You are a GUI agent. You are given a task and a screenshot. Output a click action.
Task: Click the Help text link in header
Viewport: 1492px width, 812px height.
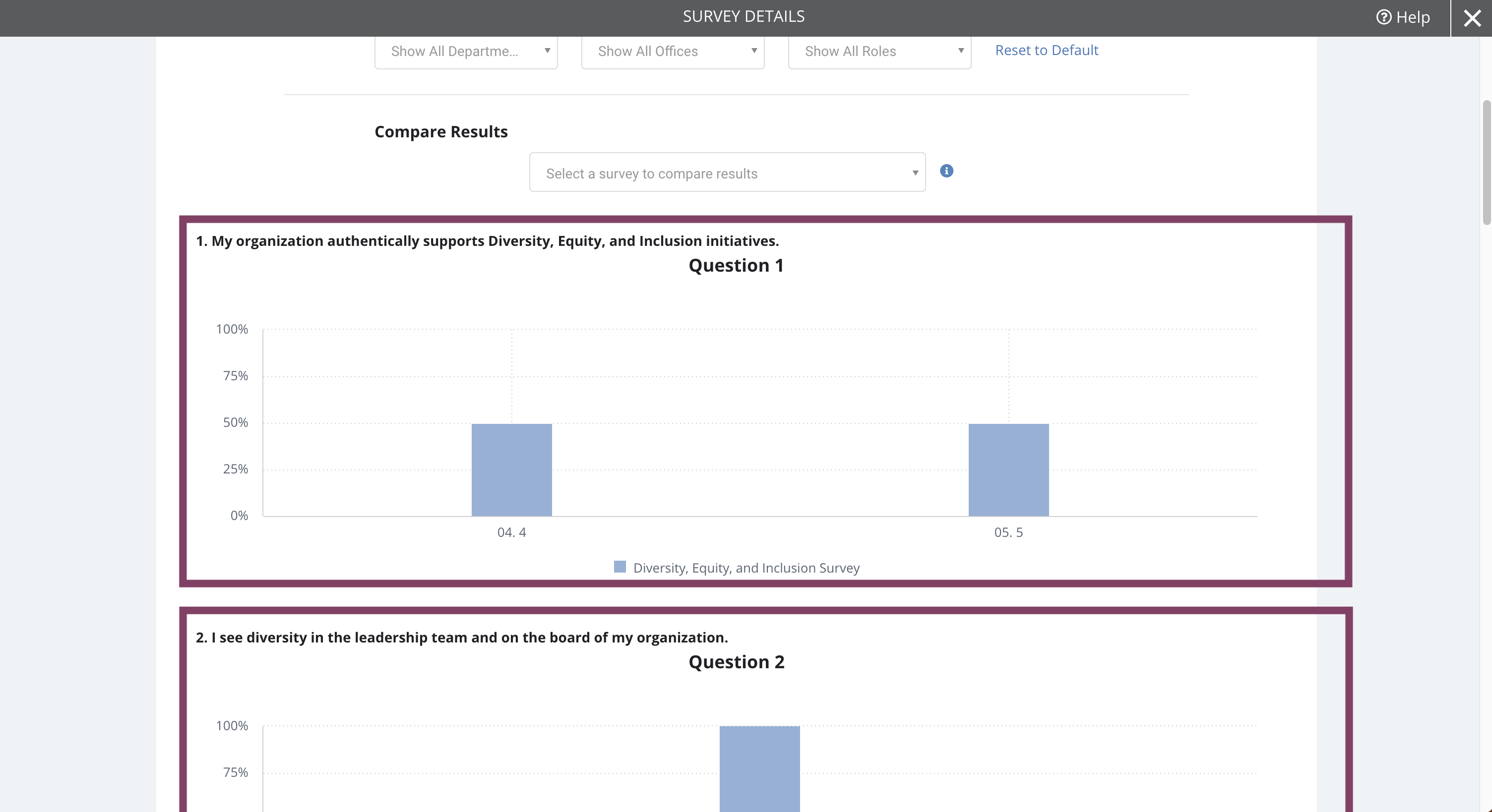(x=1413, y=17)
